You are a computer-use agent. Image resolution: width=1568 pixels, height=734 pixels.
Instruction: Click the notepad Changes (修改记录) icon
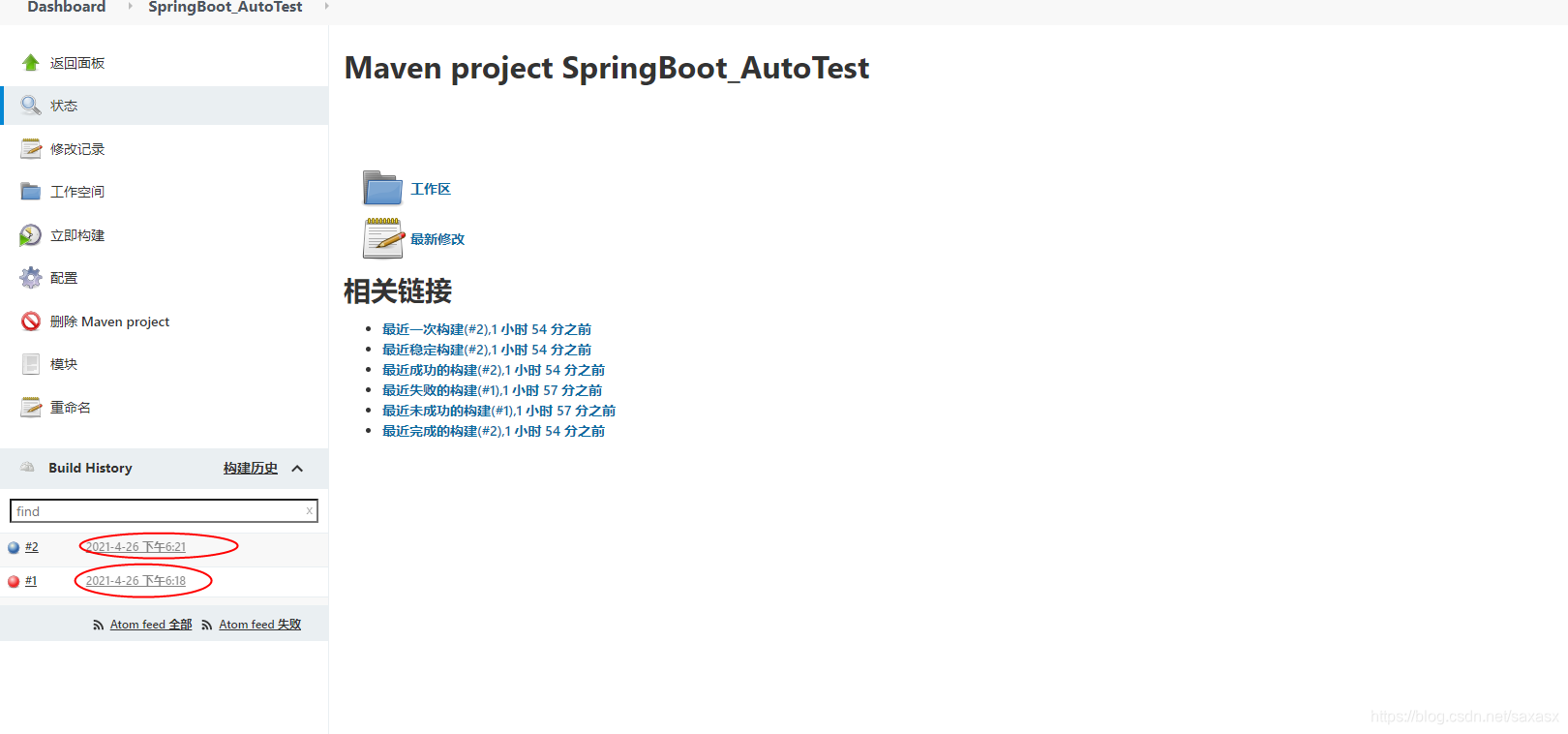coord(30,148)
